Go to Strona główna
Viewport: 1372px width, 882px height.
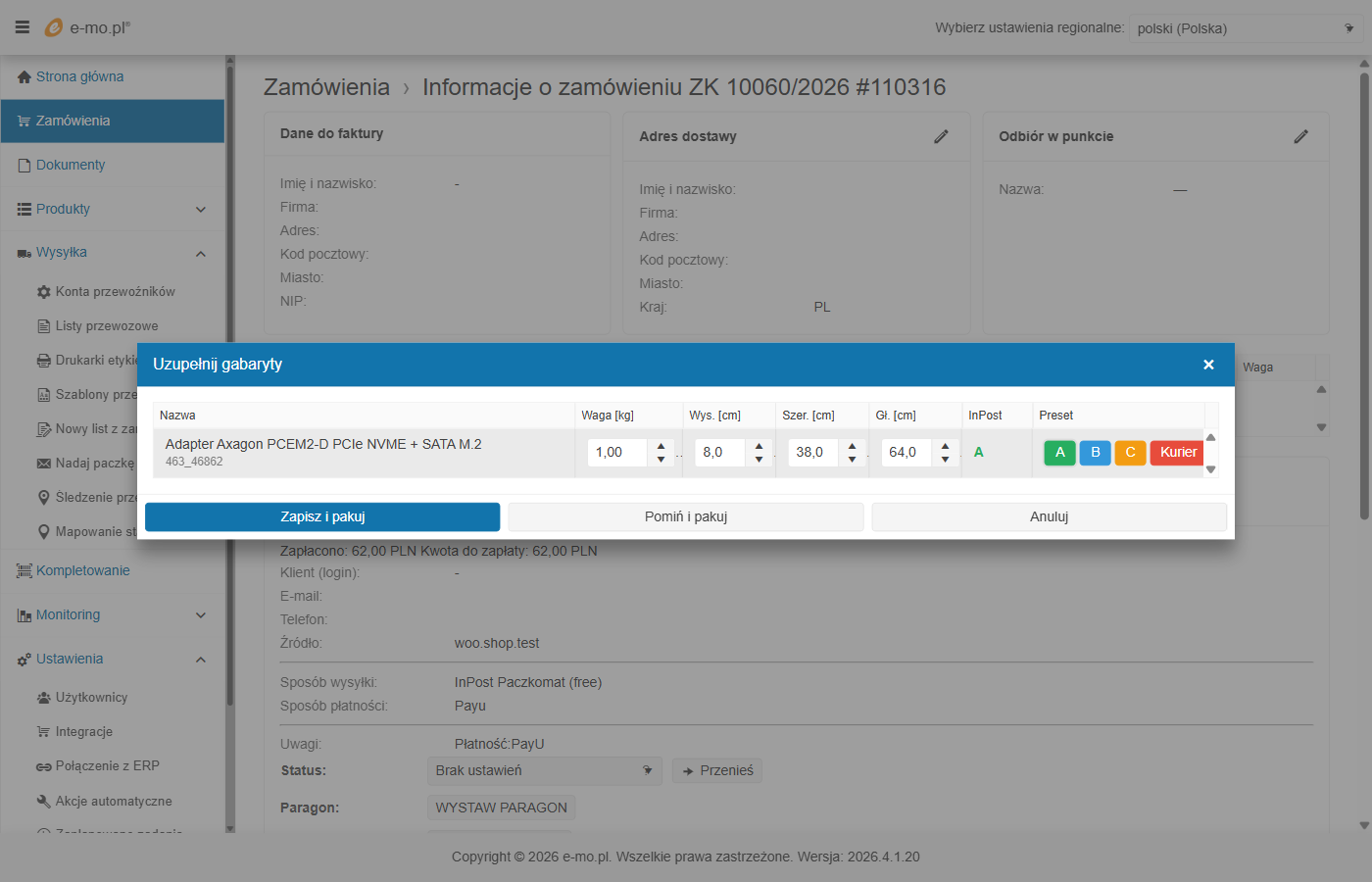[79, 76]
